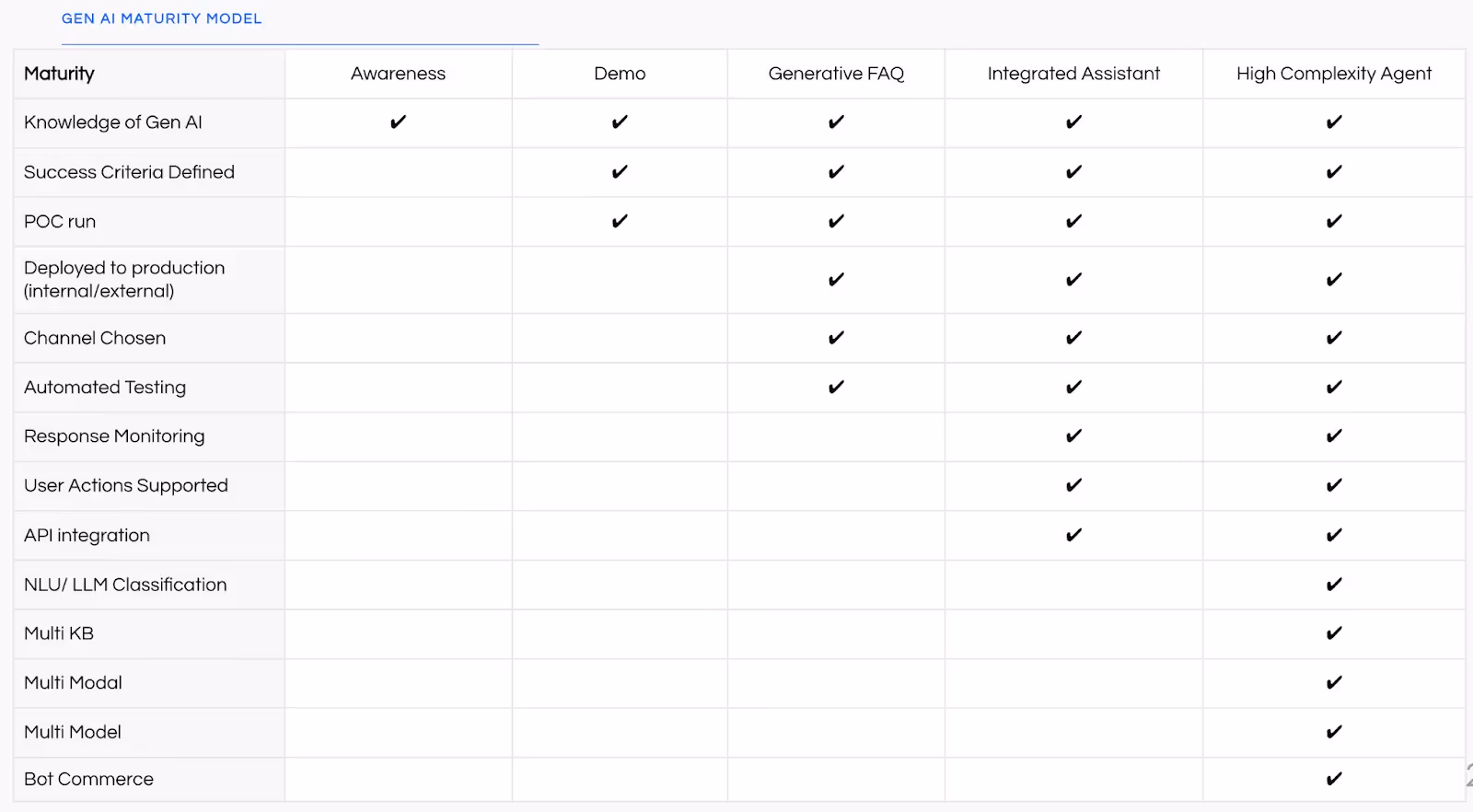The width and height of the screenshot is (1473, 812).
Task: Select the Demo column header
Action: pyautogui.click(x=620, y=74)
